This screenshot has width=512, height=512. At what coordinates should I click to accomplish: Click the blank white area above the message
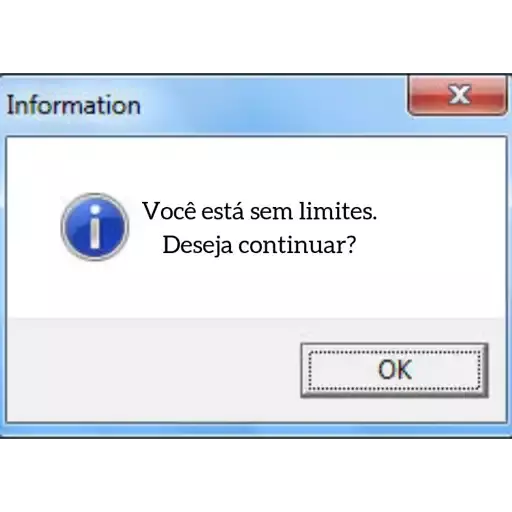point(257,167)
